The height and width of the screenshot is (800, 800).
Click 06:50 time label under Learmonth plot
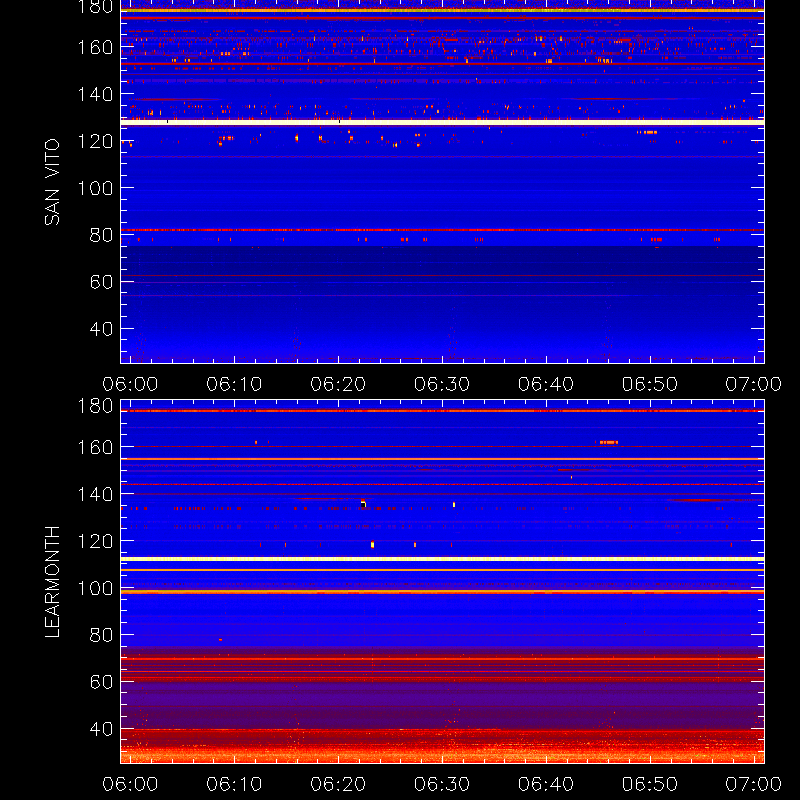[x=650, y=784]
